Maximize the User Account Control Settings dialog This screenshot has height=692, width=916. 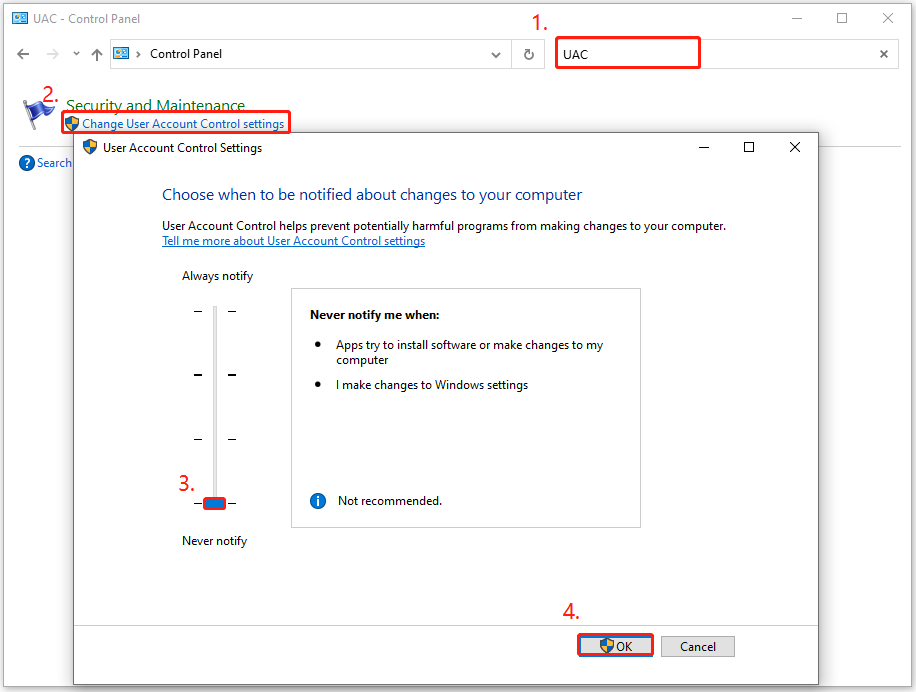[x=749, y=147]
